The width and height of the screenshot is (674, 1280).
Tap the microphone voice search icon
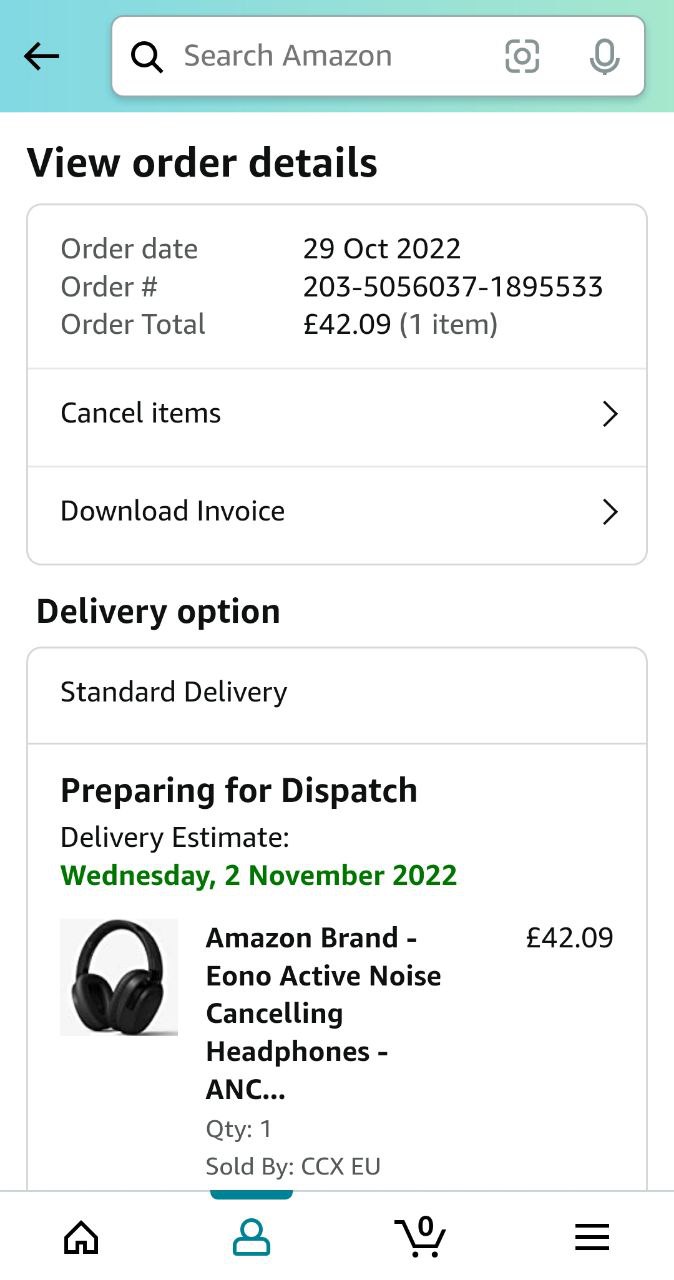point(604,57)
